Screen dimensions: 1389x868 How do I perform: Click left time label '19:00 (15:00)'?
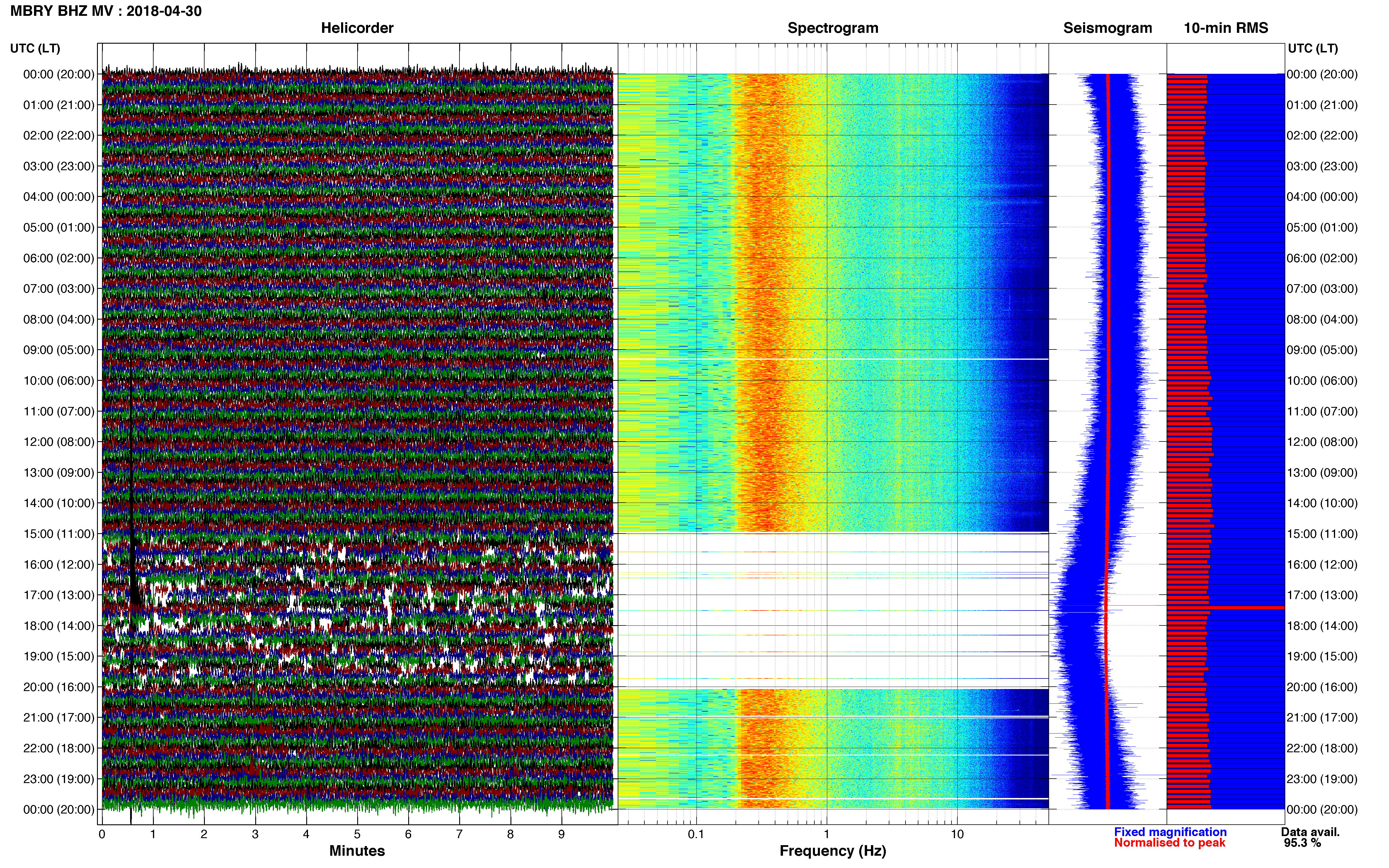(59, 656)
